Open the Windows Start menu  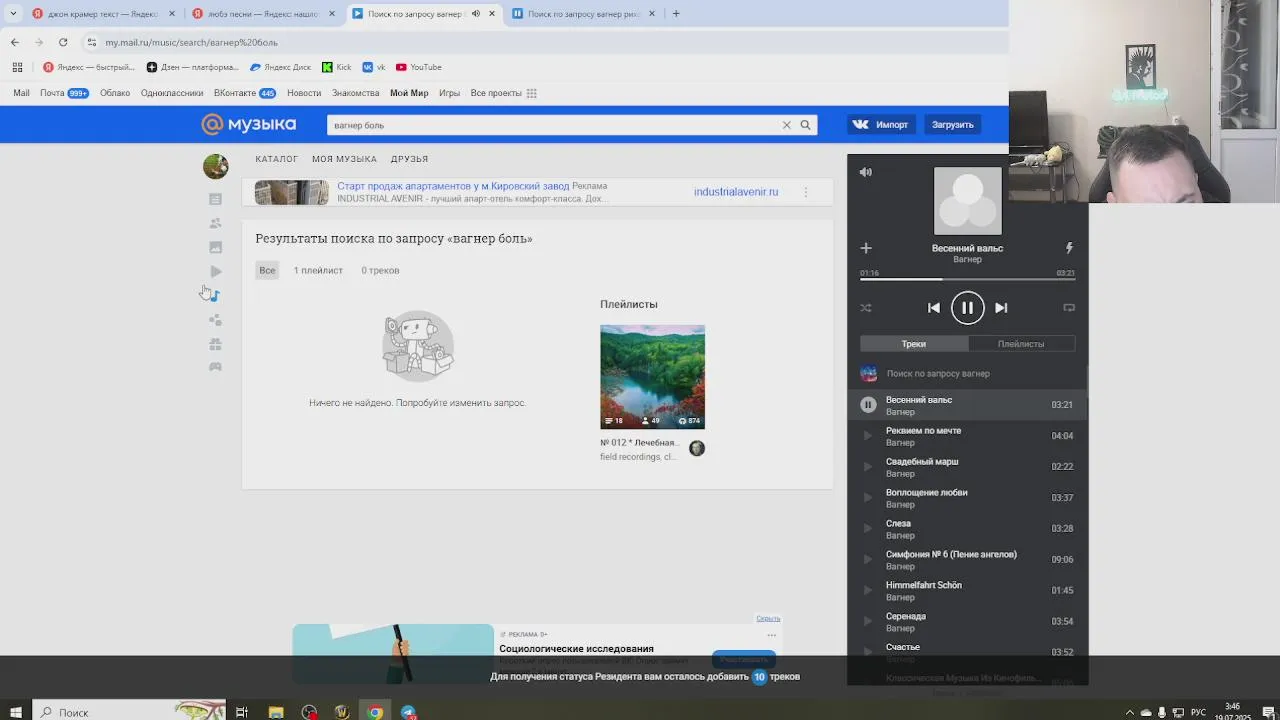pyautogui.click(x=15, y=712)
